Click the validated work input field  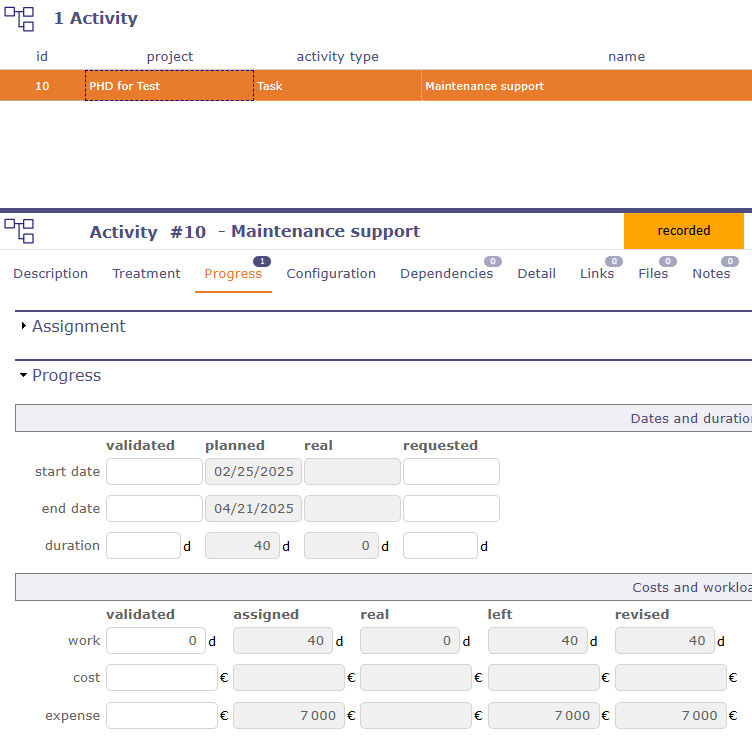[155, 641]
